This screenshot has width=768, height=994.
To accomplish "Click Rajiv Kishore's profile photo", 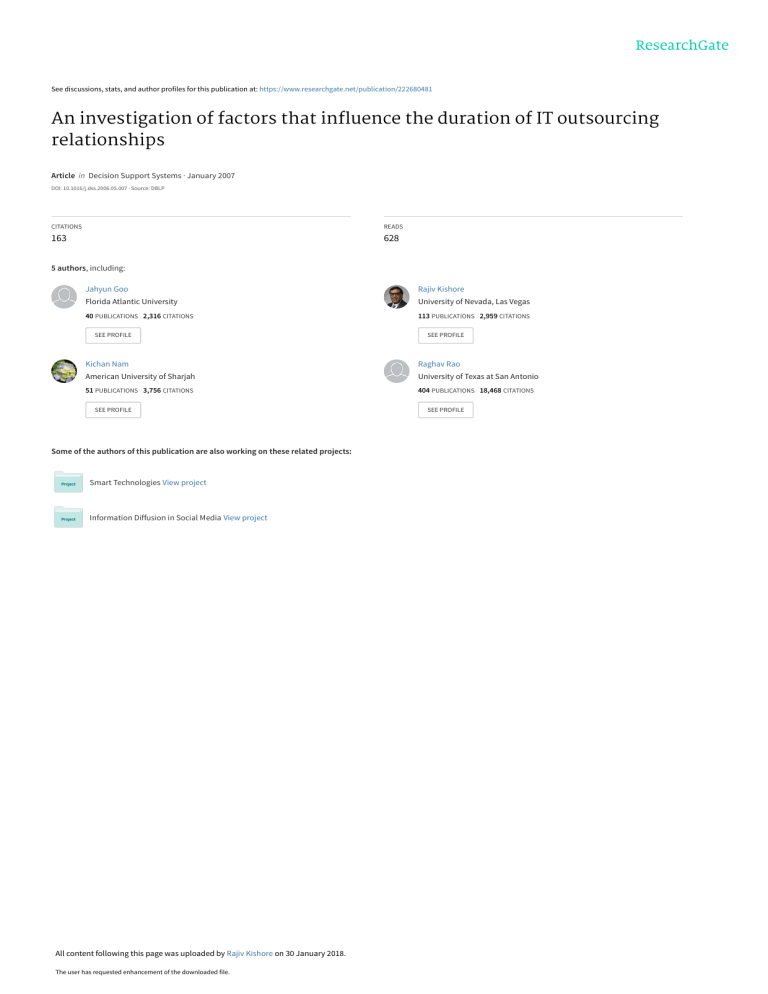I will tap(396, 297).
